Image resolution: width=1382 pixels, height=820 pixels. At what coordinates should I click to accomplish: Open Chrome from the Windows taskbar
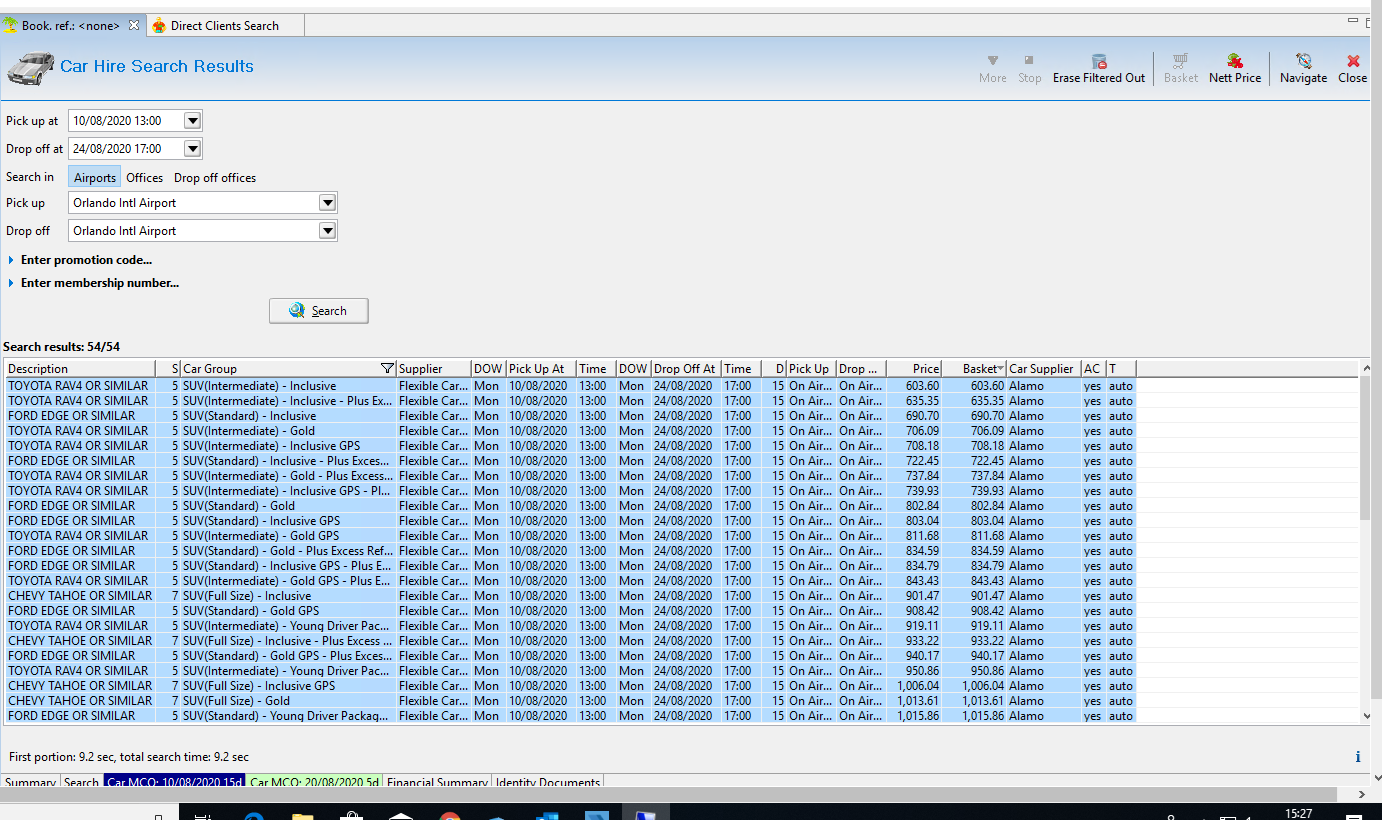[x=449, y=814]
